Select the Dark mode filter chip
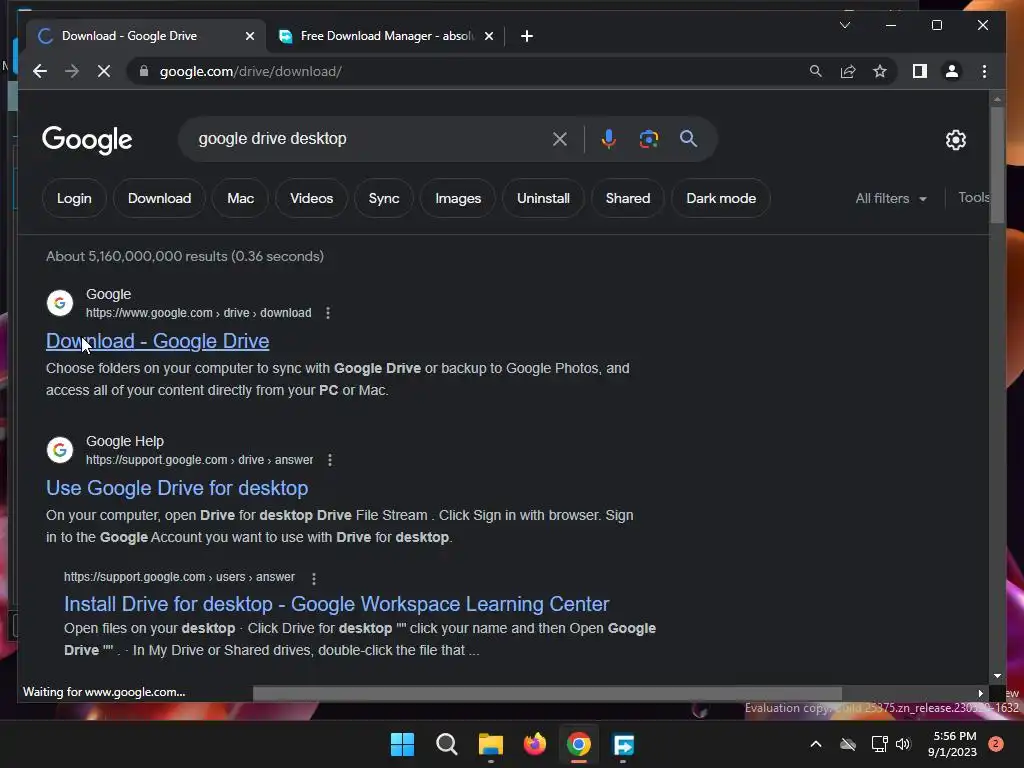 coord(721,198)
